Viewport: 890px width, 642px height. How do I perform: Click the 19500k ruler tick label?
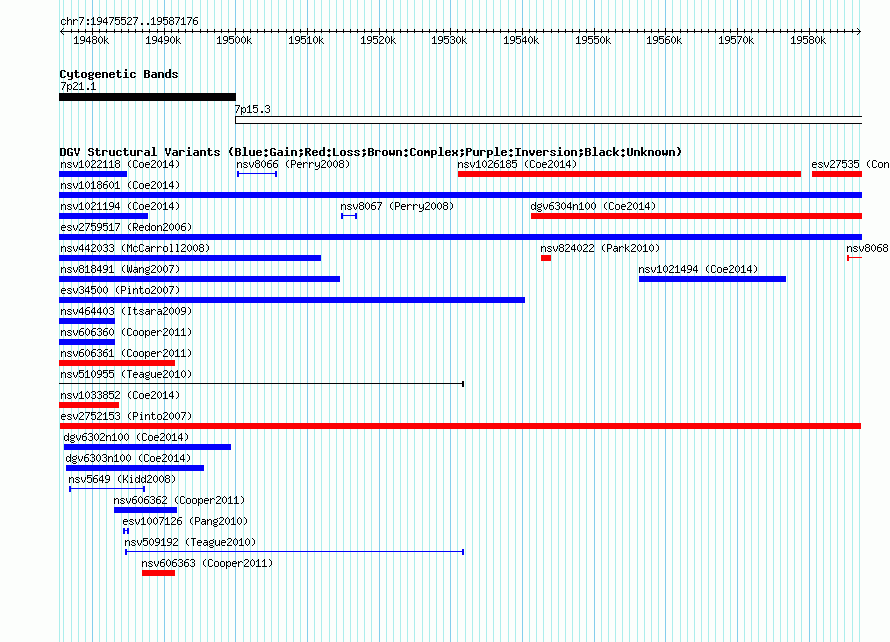point(234,40)
